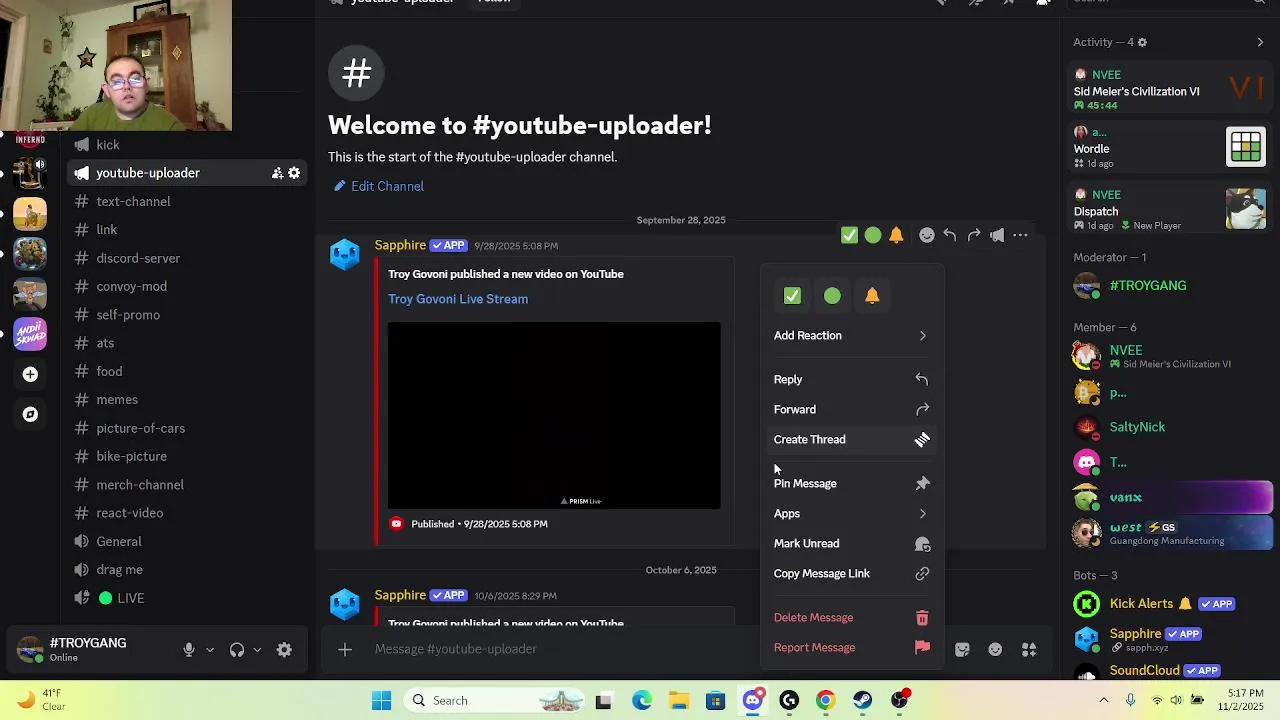Click publish megaphone in message hover toolbar

point(997,235)
